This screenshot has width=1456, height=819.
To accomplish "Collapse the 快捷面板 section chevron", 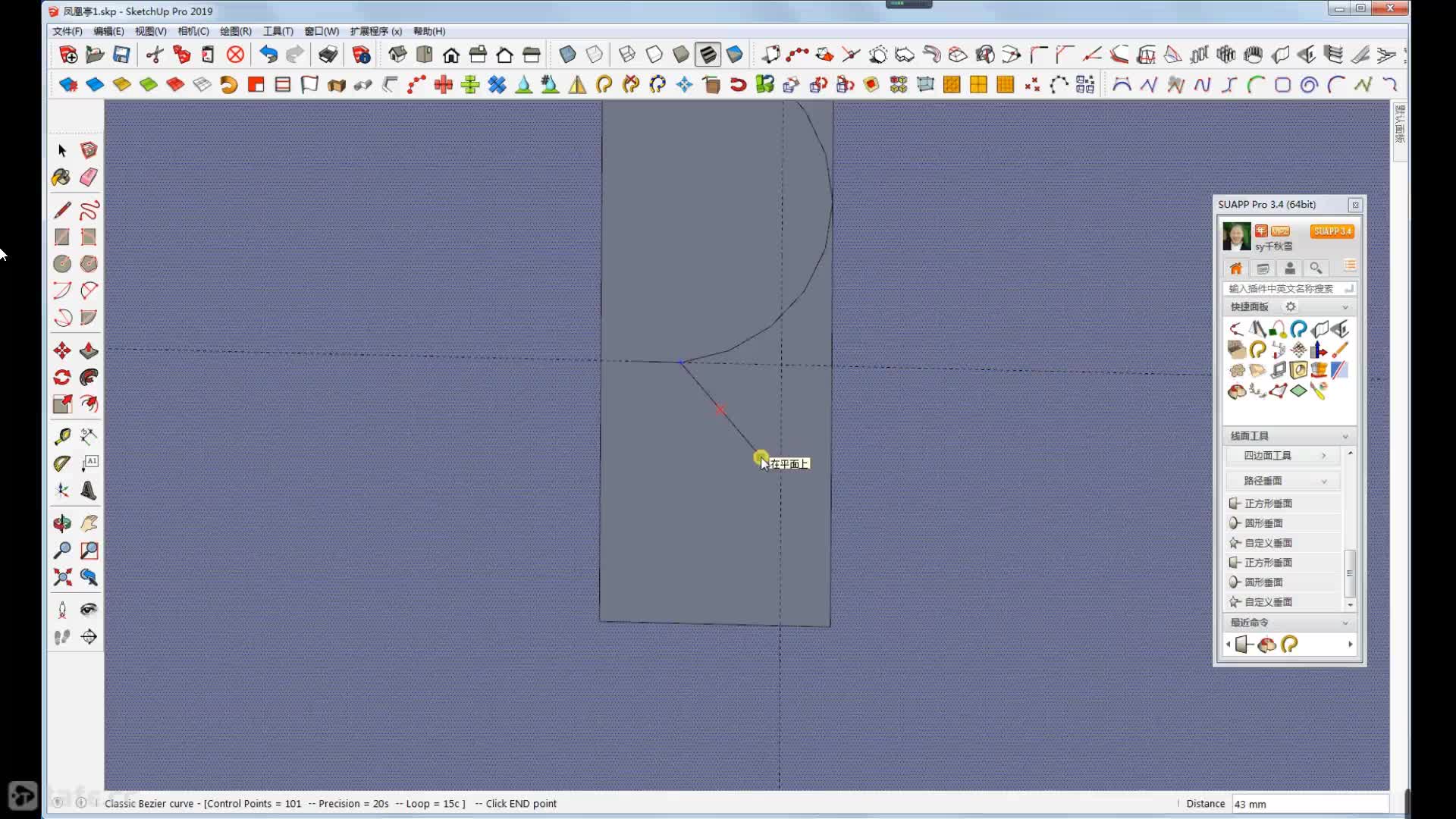I will point(1345,307).
